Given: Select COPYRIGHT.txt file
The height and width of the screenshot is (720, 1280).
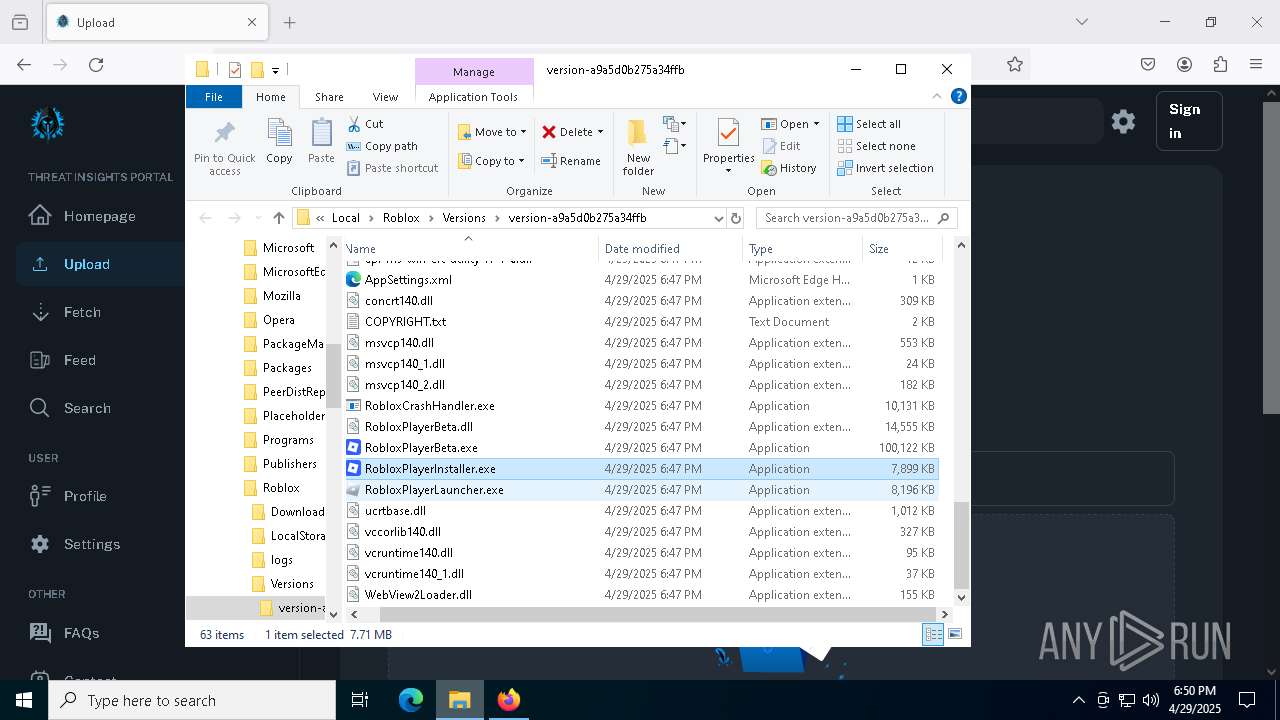Looking at the screenshot, I should click(x=642, y=322).
